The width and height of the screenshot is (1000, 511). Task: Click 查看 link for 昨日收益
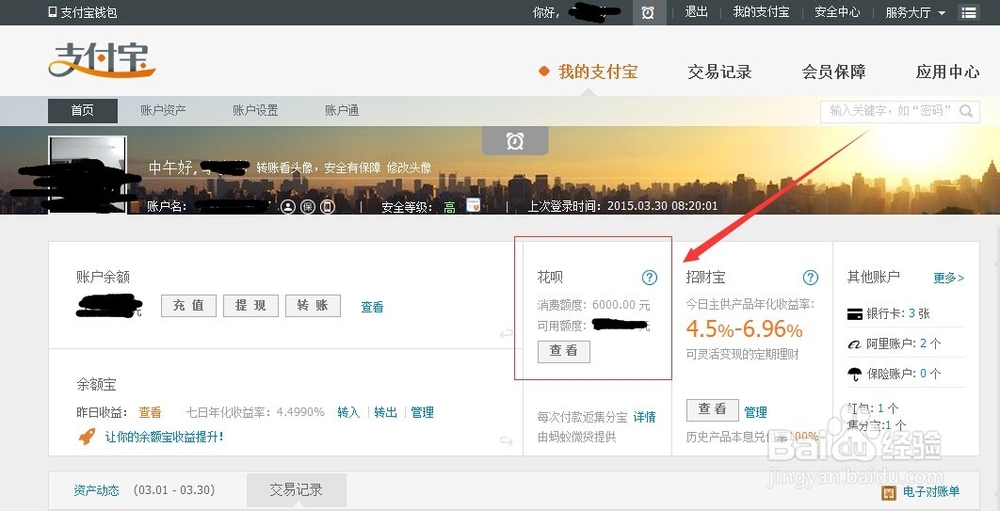(150, 412)
